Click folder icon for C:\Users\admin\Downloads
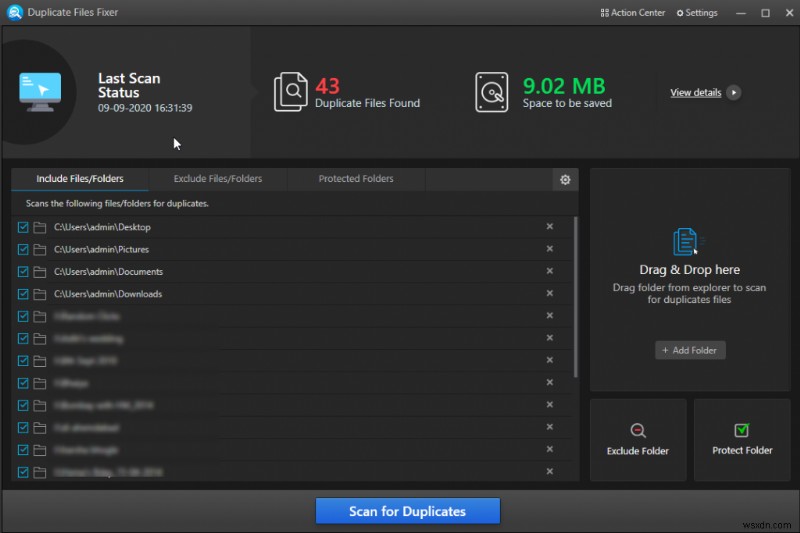Image resolution: width=800 pixels, height=533 pixels. (x=40, y=294)
